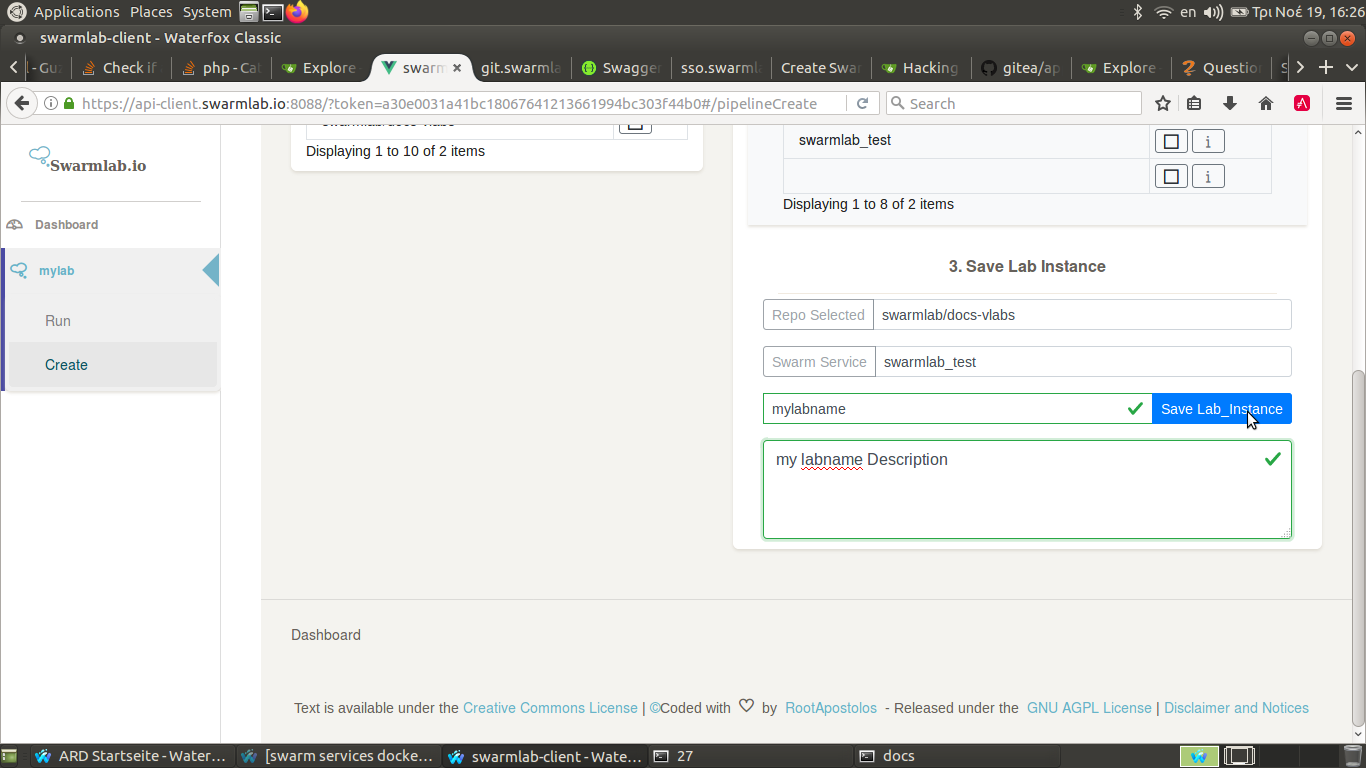
Task: Open the Wi-Fi network tray icon
Action: pos(1163,12)
